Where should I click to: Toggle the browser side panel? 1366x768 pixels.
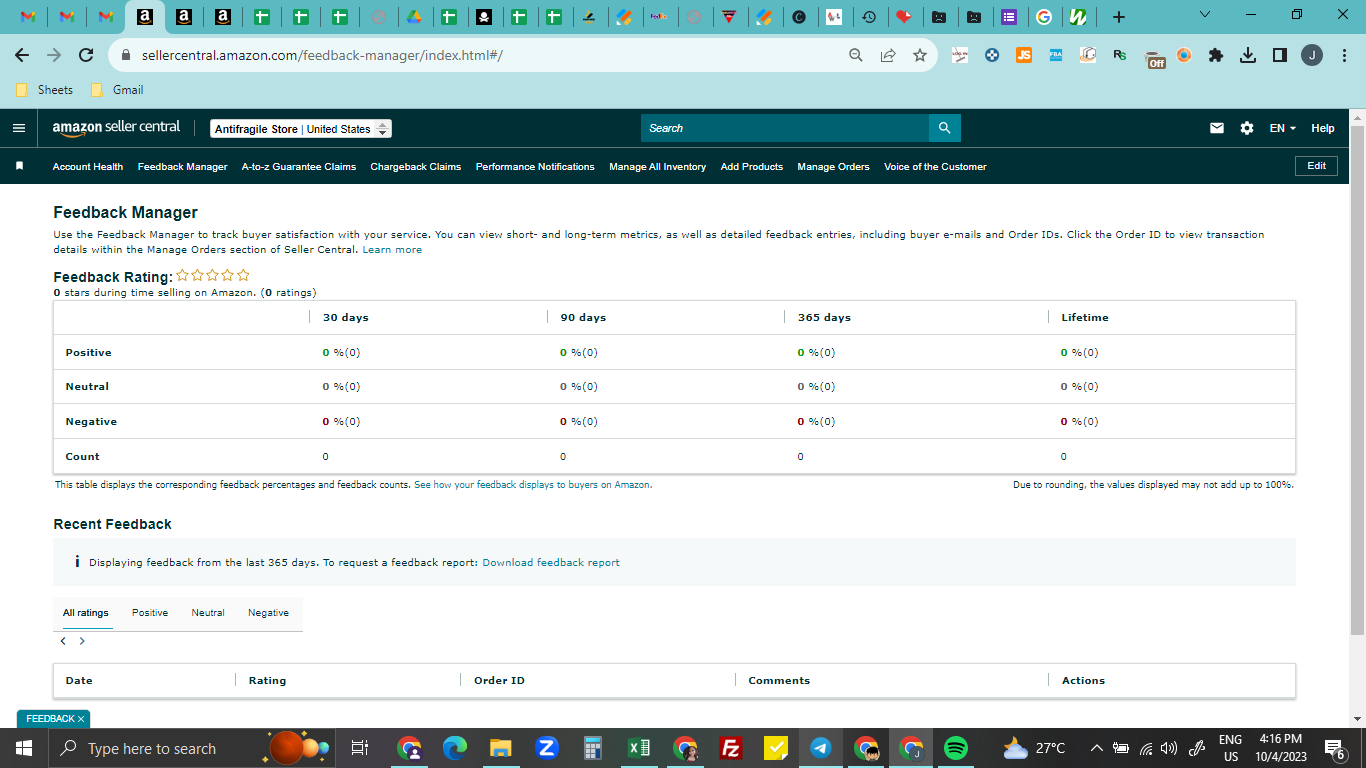point(1280,55)
